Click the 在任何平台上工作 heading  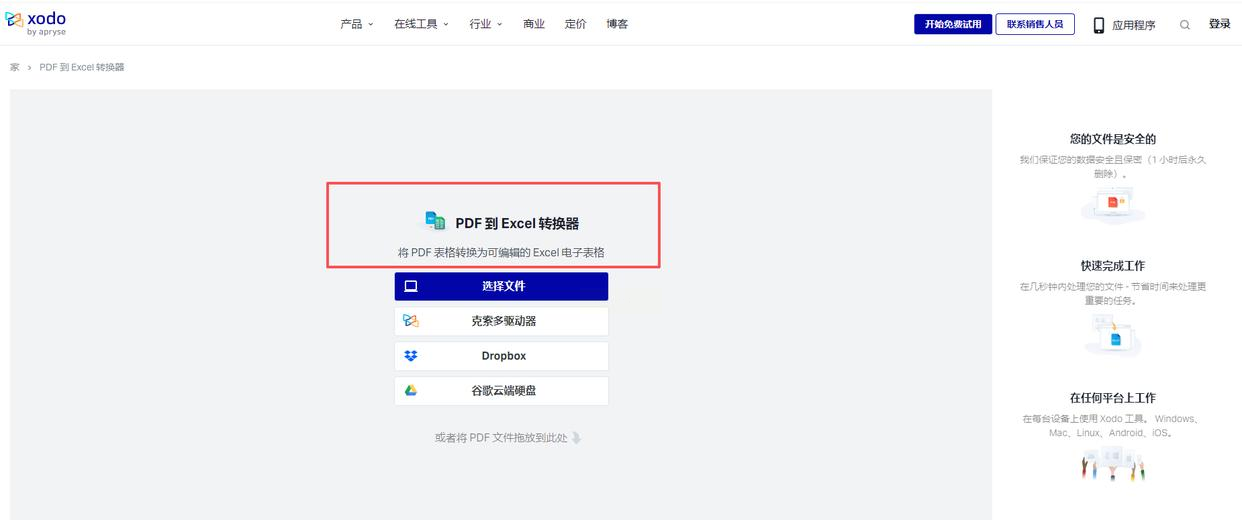coord(1113,398)
